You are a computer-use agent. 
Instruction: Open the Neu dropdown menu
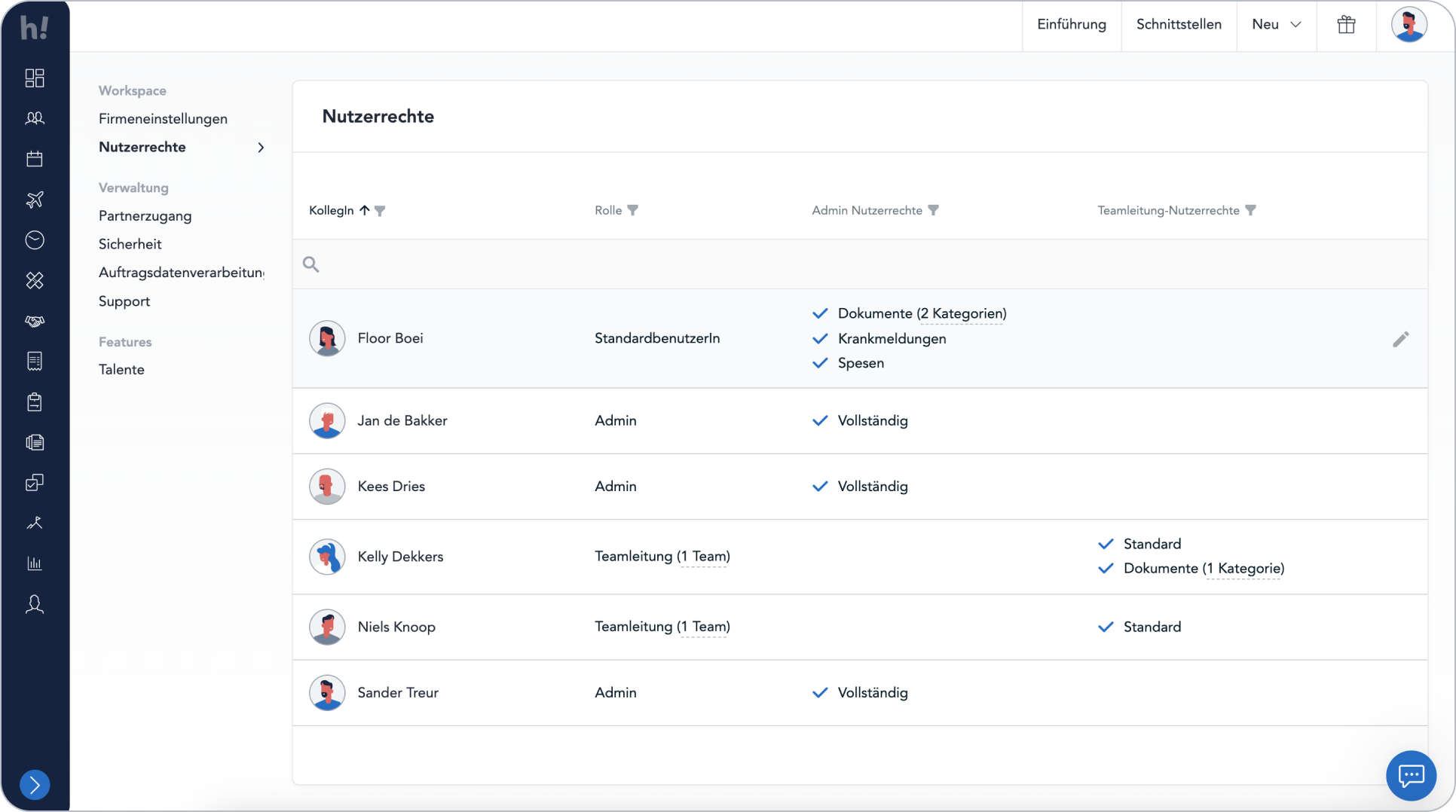pos(1276,25)
